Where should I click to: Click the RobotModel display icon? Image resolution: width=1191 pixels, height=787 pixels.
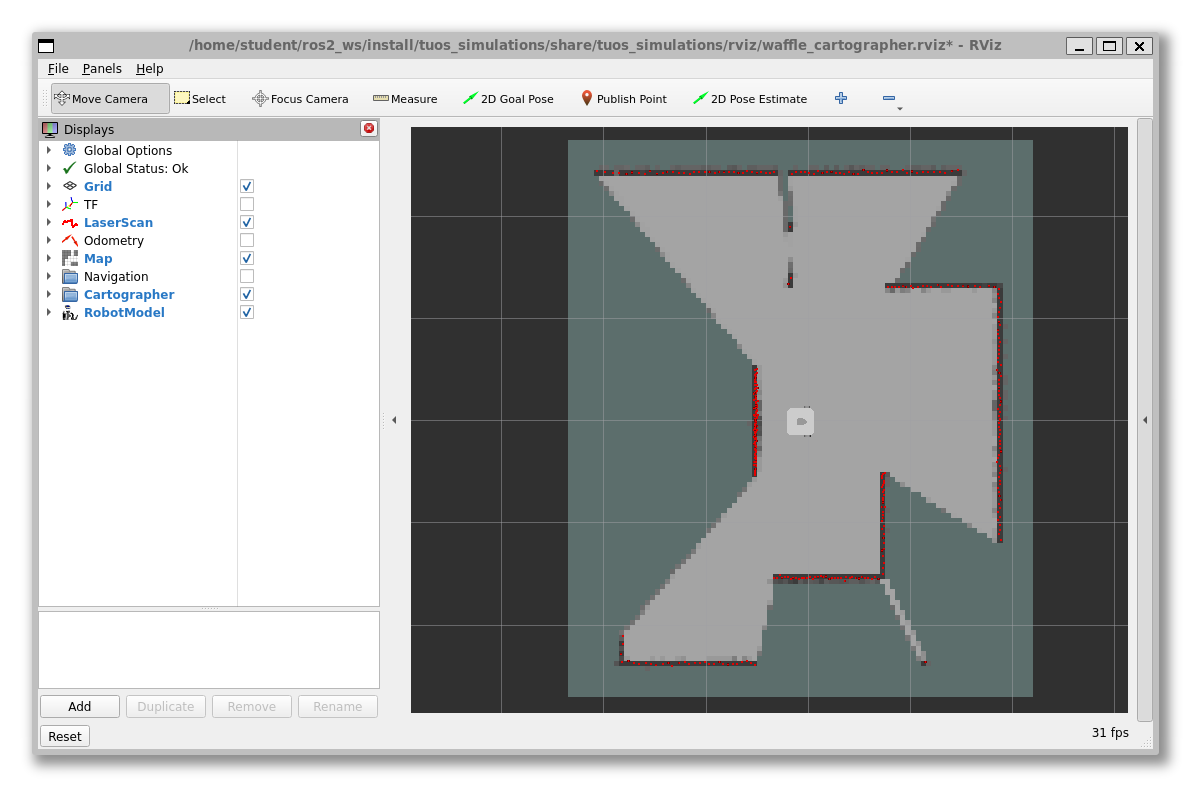pyautogui.click(x=70, y=312)
